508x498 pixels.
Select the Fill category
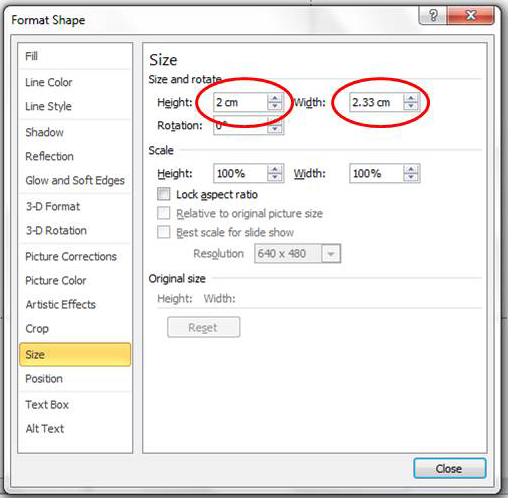tap(75, 56)
